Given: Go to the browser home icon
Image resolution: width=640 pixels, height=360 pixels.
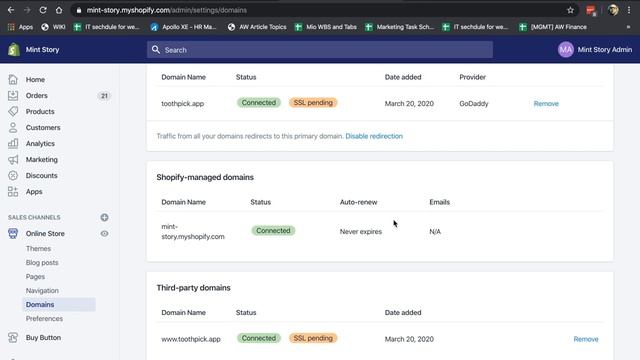Looking at the screenshot, I should click(59, 10).
